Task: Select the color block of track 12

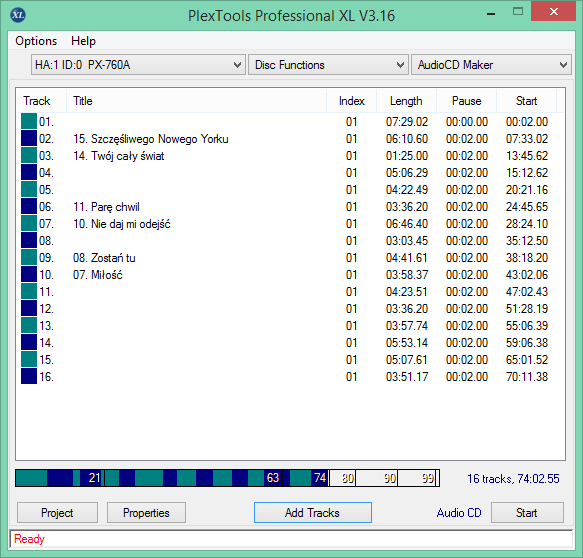Action: pyautogui.click(x=29, y=309)
